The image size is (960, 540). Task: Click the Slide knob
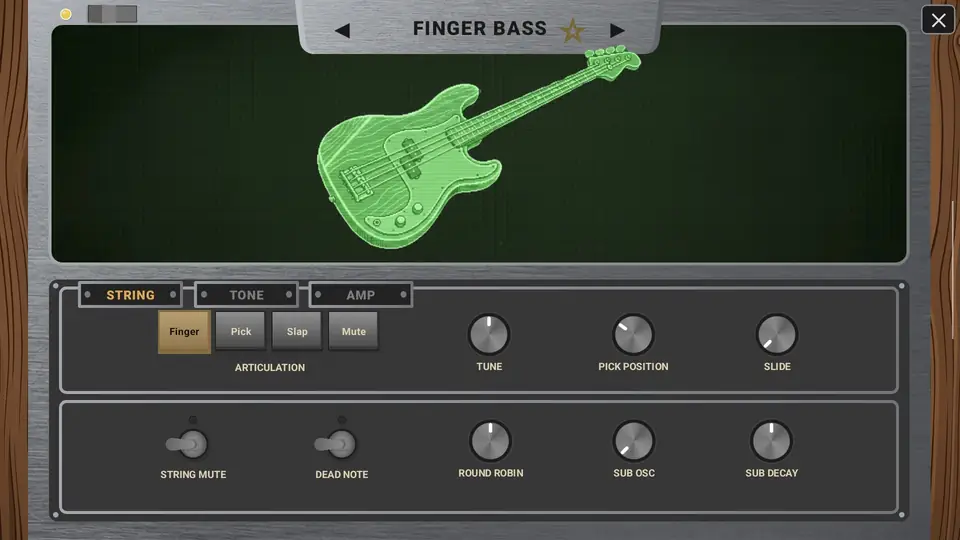(777, 334)
